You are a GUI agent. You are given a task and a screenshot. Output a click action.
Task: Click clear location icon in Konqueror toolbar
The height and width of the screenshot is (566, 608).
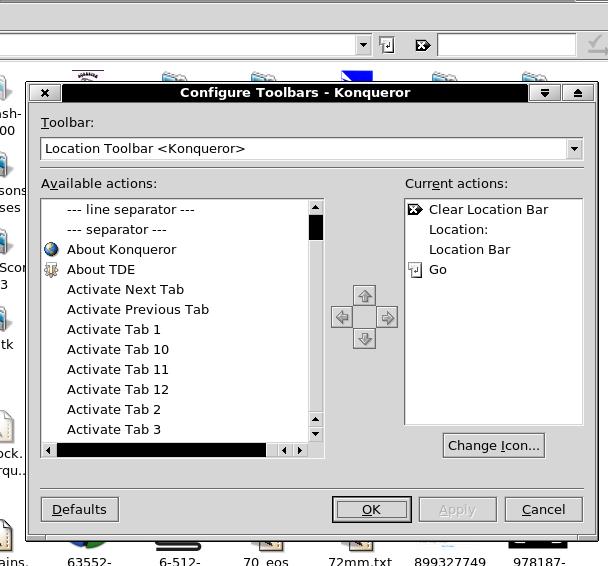[x=423, y=45]
